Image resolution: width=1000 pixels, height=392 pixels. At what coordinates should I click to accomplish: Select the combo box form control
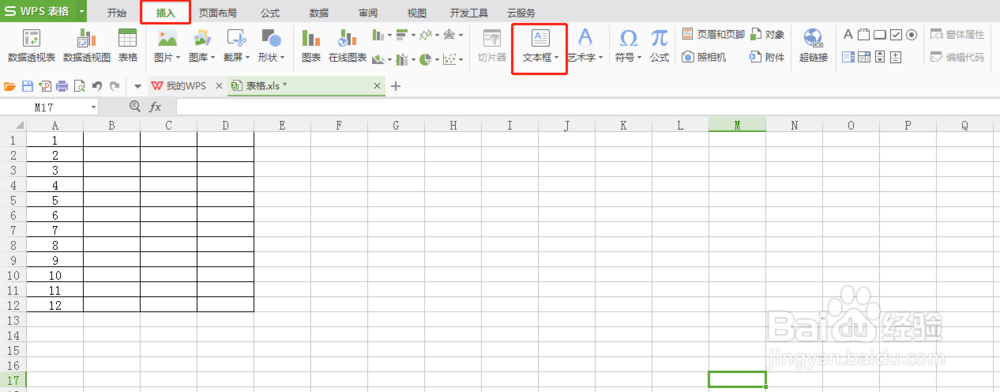click(x=864, y=57)
